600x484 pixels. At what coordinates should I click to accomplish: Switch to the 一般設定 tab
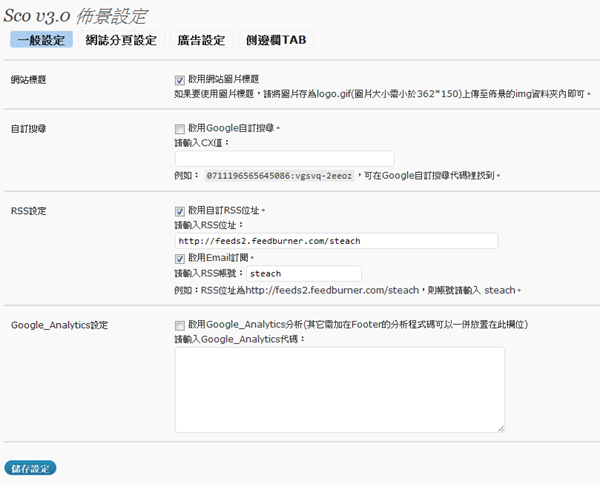[x=39, y=40]
